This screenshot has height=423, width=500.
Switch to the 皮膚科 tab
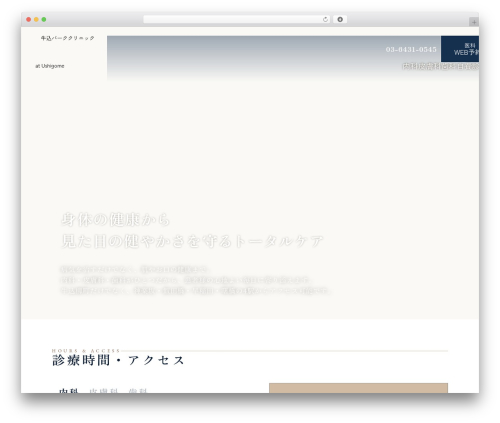pyautogui.click(x=104, y=391)
